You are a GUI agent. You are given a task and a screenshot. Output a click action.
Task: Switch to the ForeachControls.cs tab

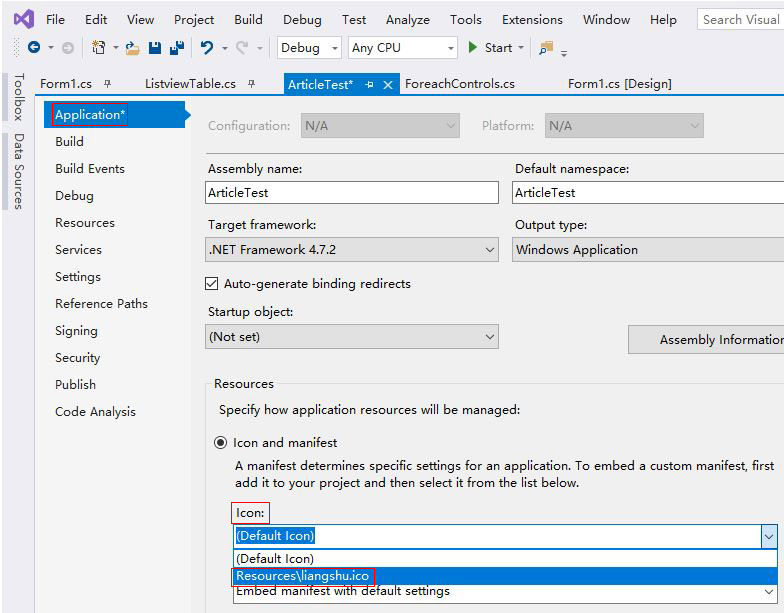coord(460,84)
